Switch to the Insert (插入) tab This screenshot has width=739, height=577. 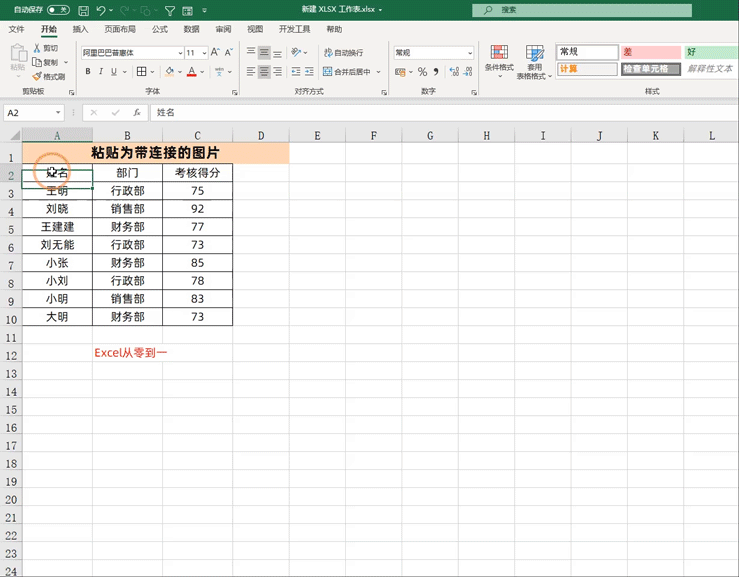pos(81,29)
